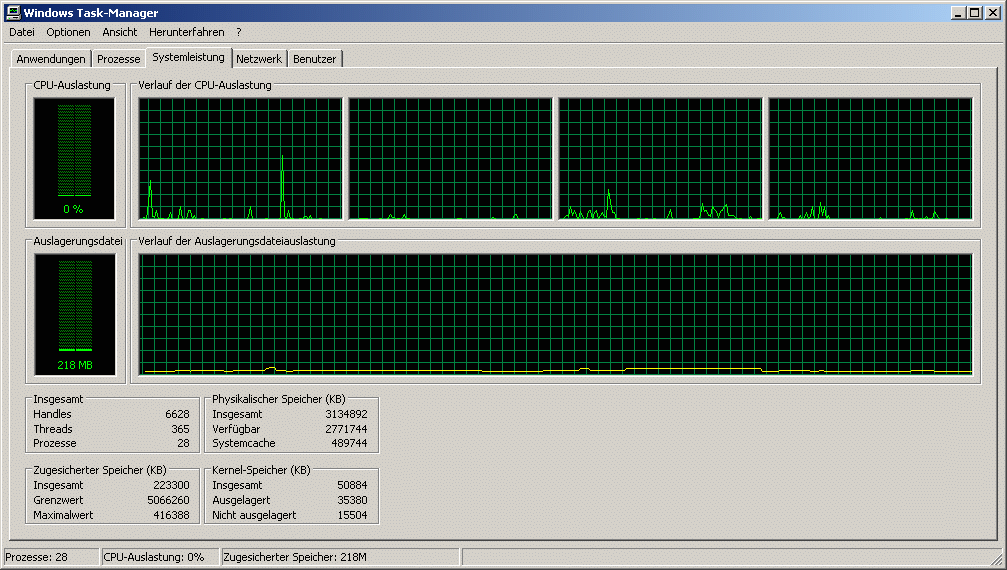
Task: Select the Systemleistung tab
Action: pos(188,57)
